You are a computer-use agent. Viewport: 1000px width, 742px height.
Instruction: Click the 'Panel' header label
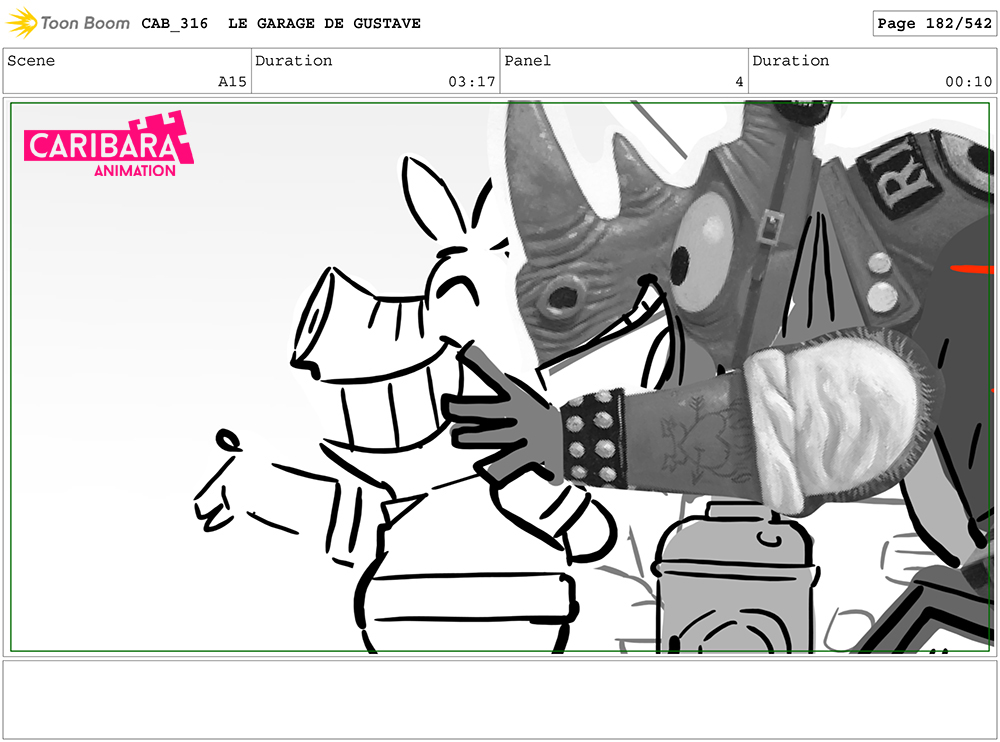[527, 61]
